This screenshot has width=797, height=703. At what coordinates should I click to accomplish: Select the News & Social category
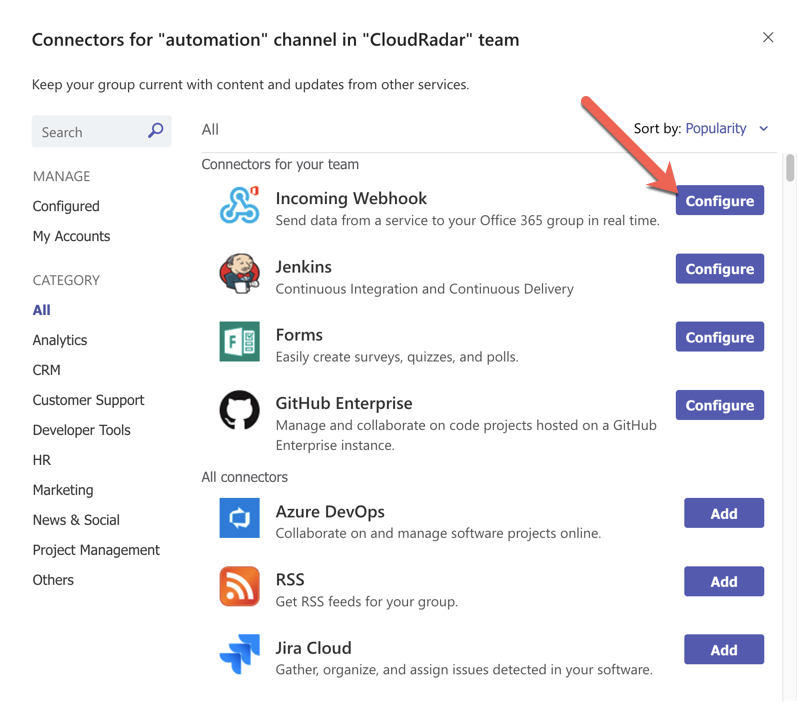tap(76, 520)
